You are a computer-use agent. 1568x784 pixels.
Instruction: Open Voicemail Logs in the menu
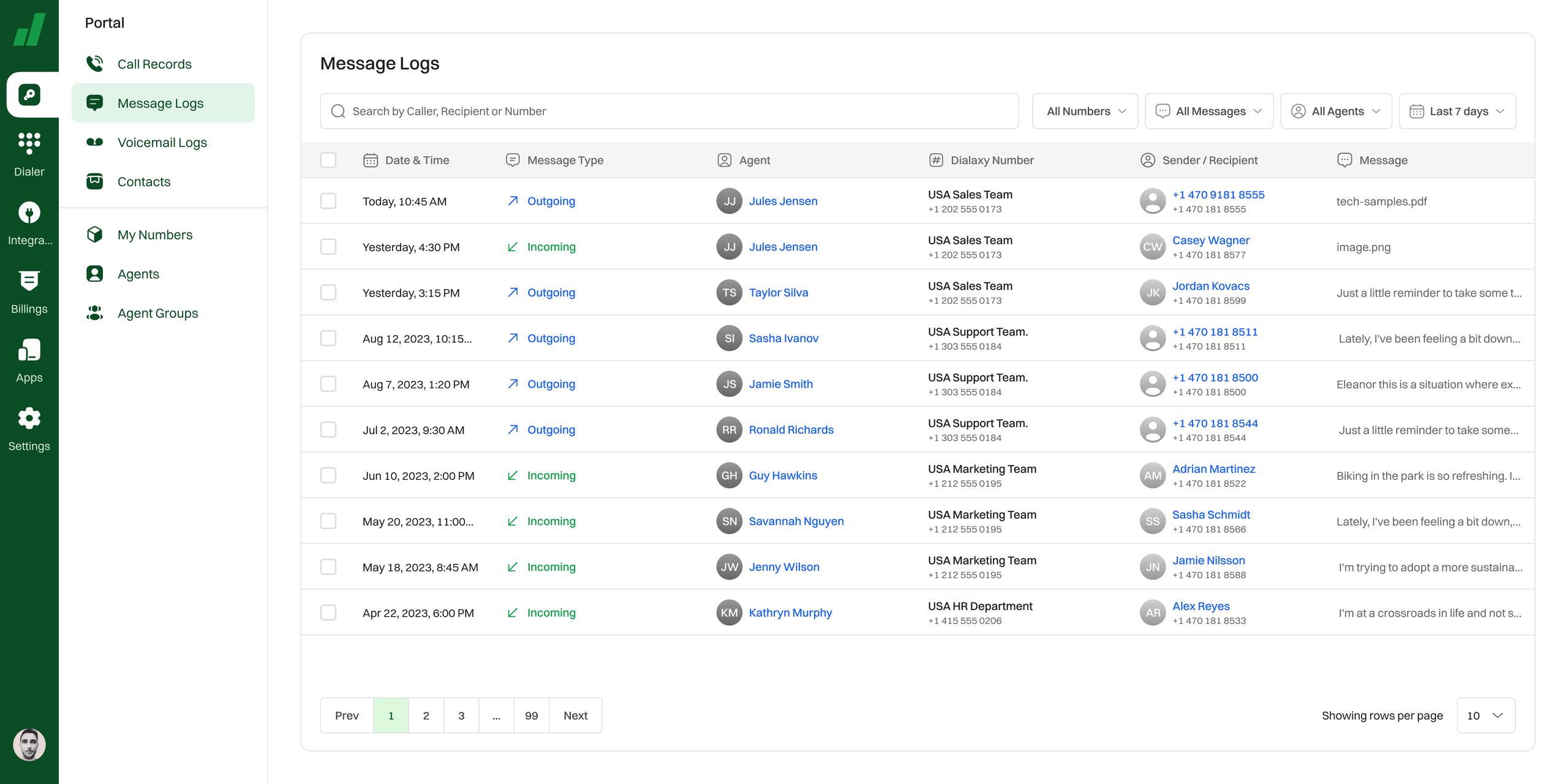coord(162,143)
